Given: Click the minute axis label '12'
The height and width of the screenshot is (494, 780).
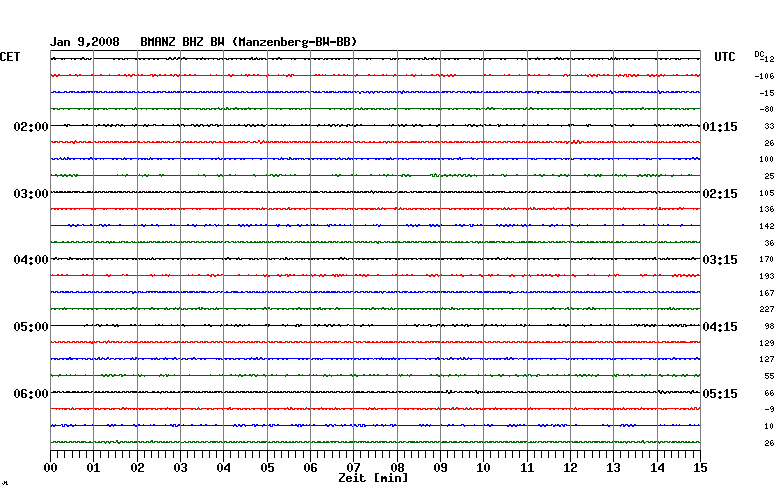Looking at the screenshot, I should click(570, 468).
